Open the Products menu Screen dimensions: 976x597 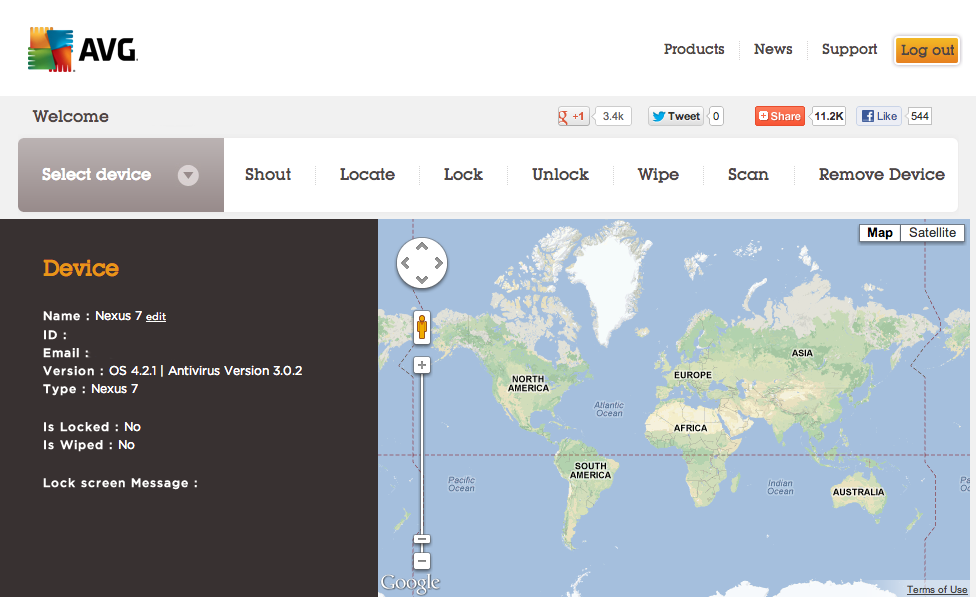694,49
